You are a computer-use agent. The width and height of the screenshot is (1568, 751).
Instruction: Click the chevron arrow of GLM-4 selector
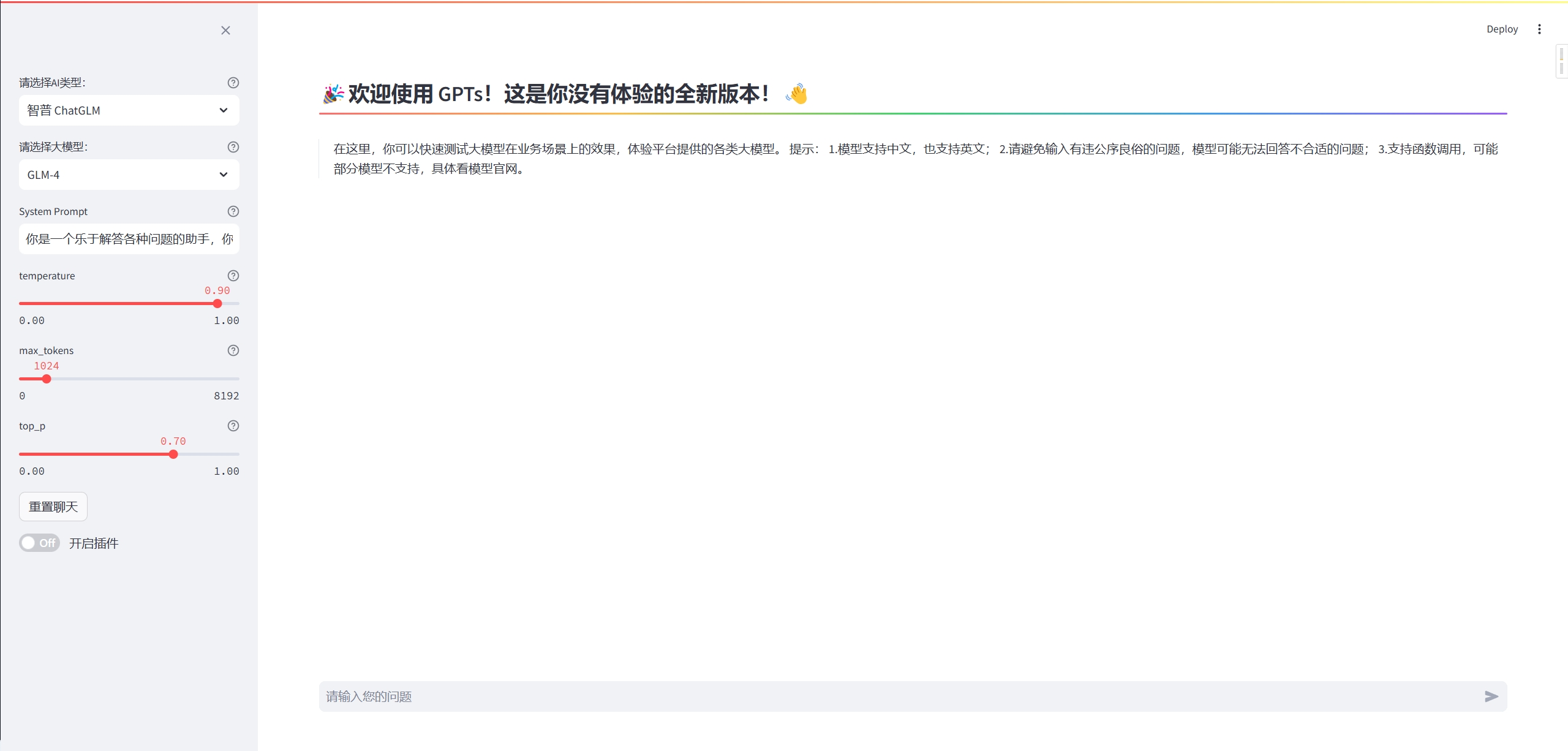tap(224, 175)
